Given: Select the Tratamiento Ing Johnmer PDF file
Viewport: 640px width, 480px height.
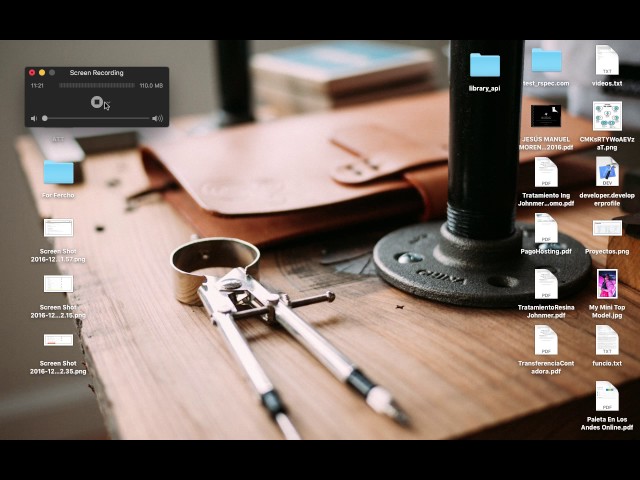Looking at the screenshot, I should click(545, 172).
